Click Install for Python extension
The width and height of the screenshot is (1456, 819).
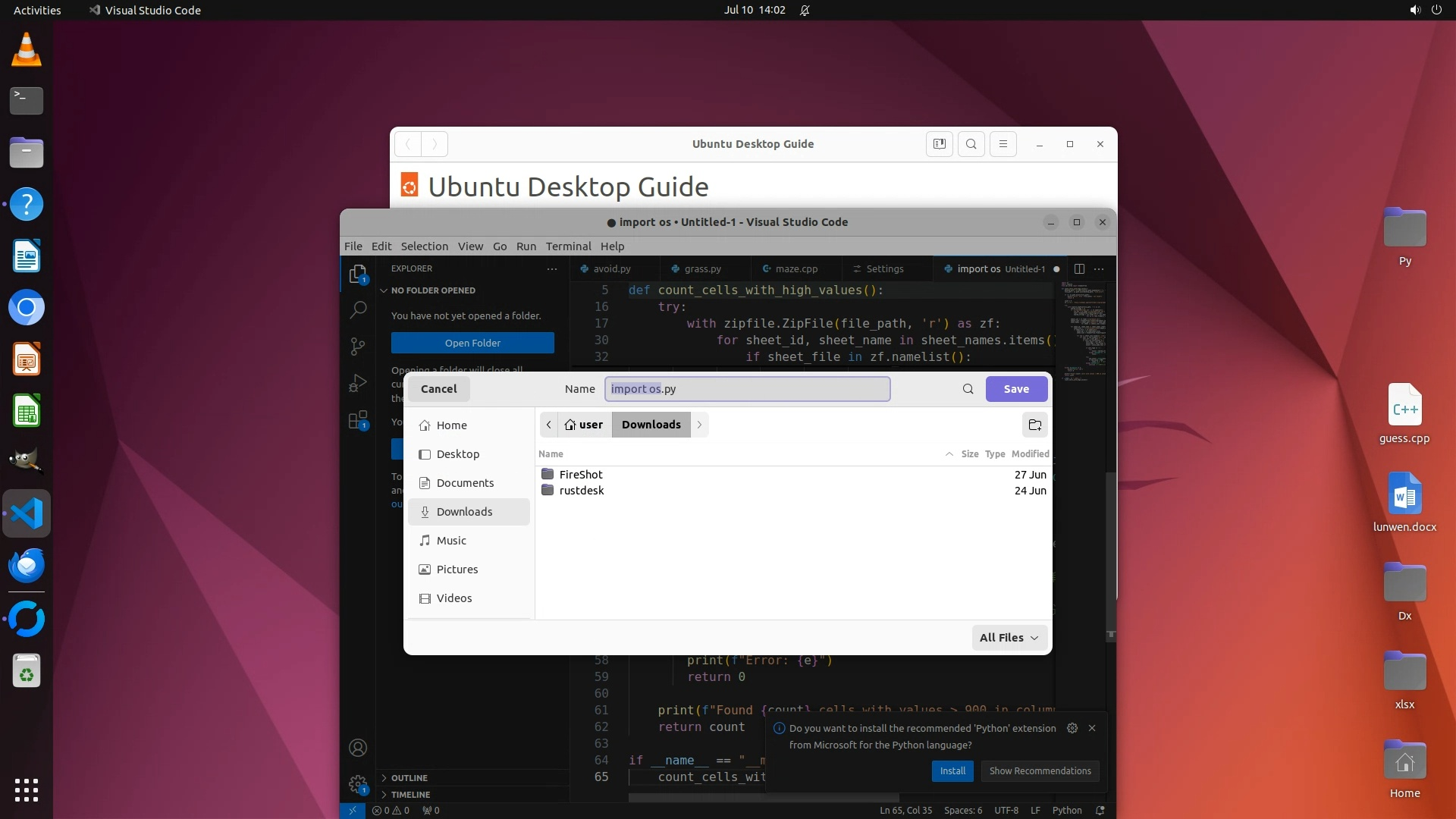(x=952, y=770)
